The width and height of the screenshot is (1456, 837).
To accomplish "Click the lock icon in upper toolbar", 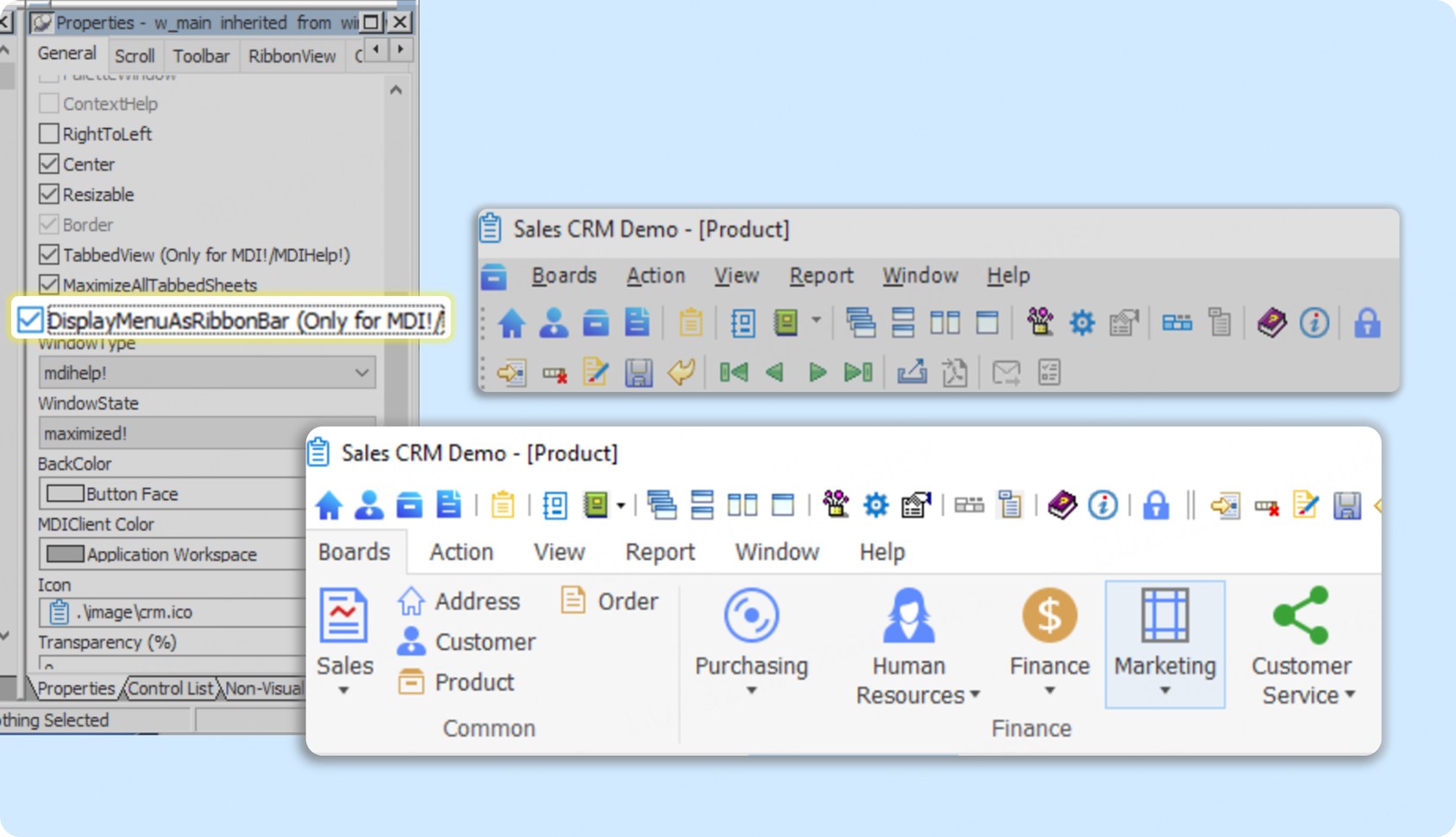I will pyautogui.click(x=1367, y=324).
